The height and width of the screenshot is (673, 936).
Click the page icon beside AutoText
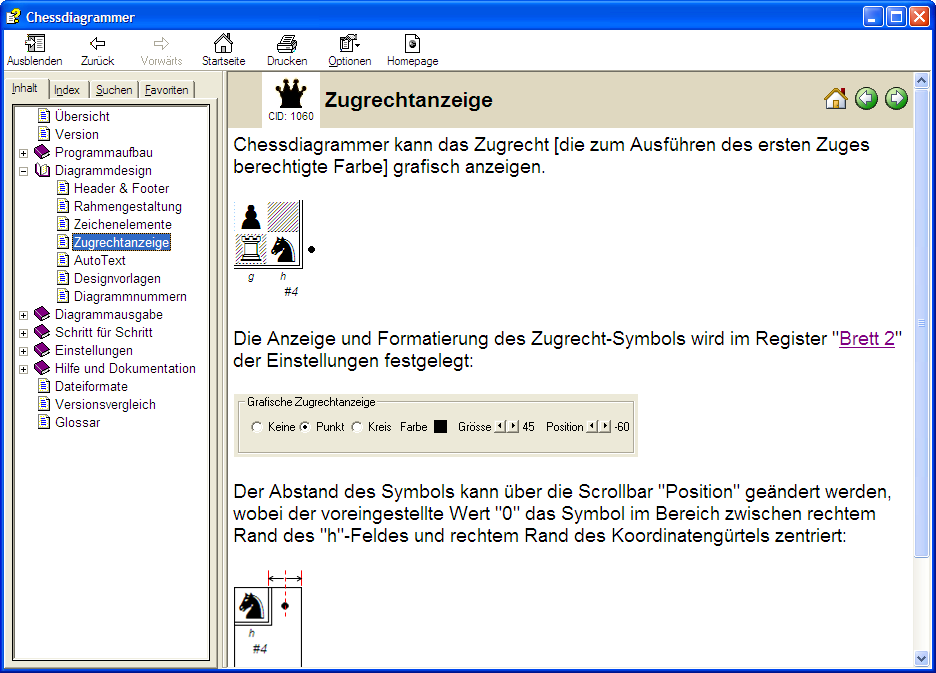point(63,260)
